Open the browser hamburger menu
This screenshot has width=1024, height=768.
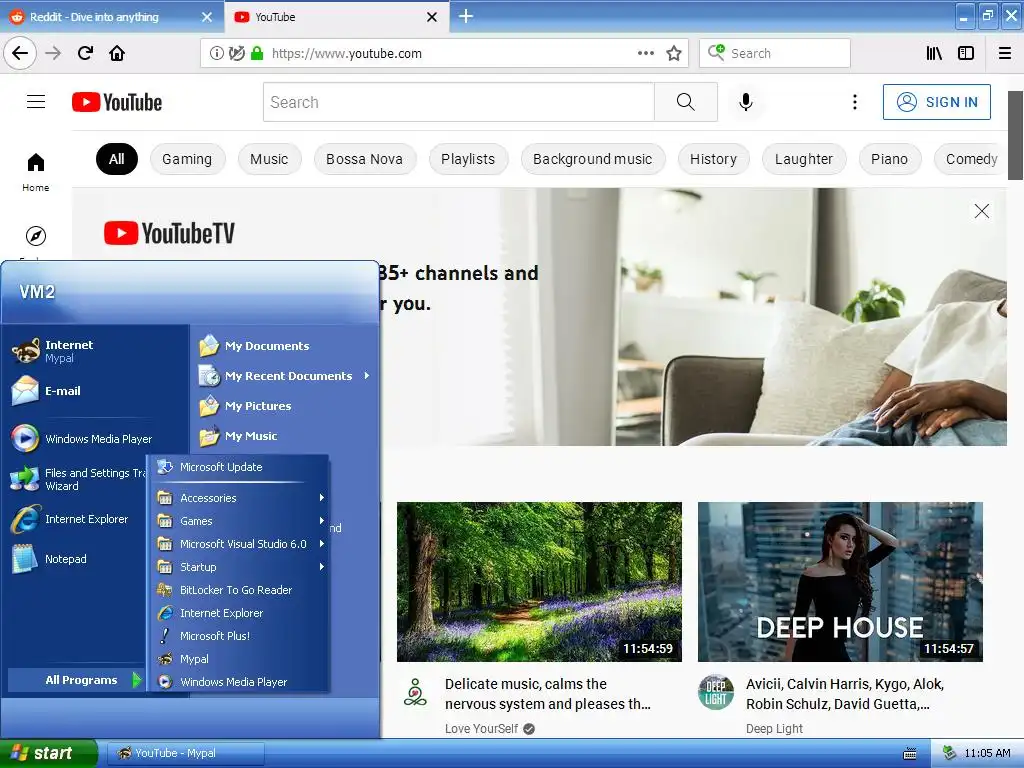(1005, 54)
